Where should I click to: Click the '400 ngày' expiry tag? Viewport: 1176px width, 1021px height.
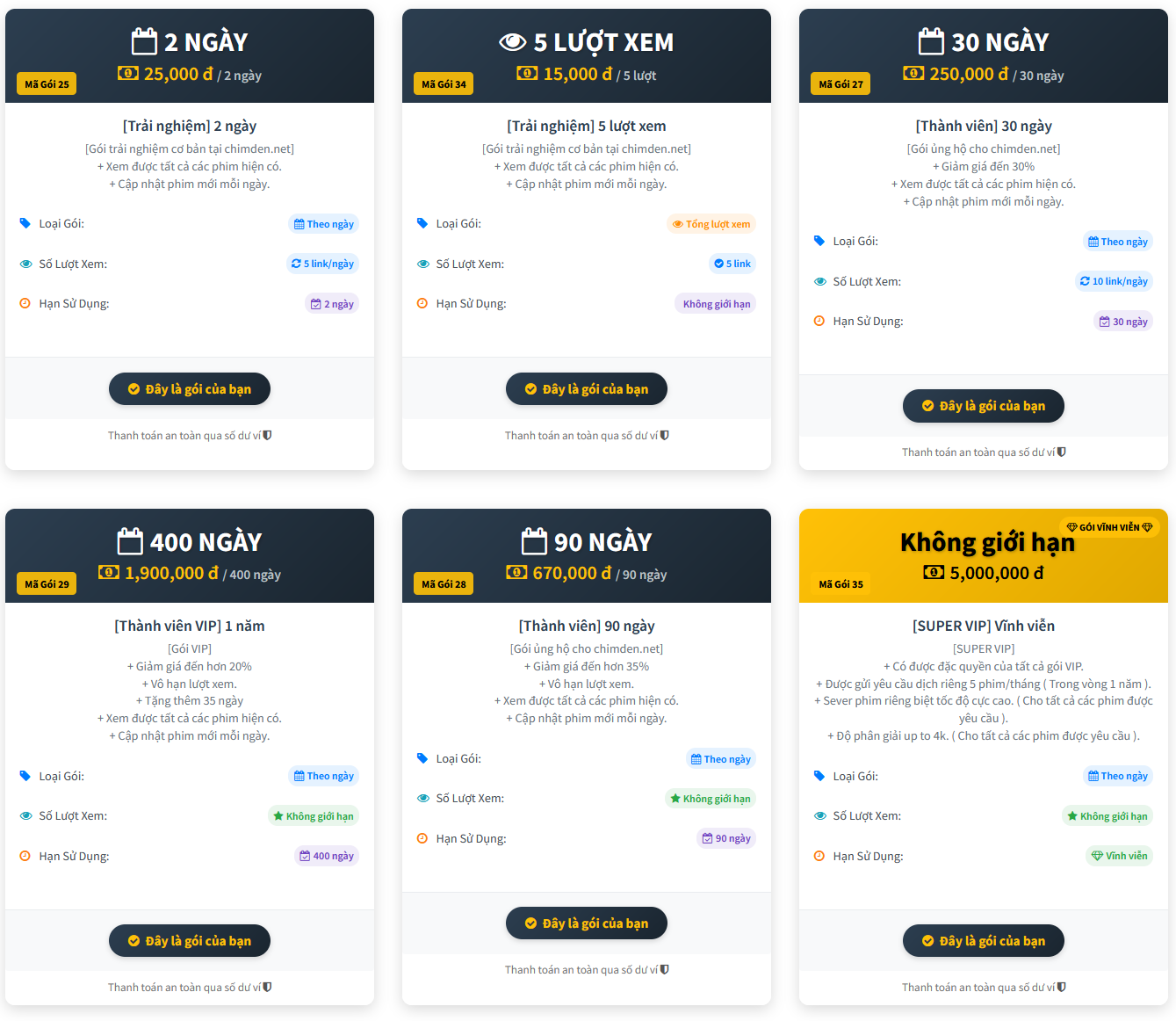click(x=327, y=856)
